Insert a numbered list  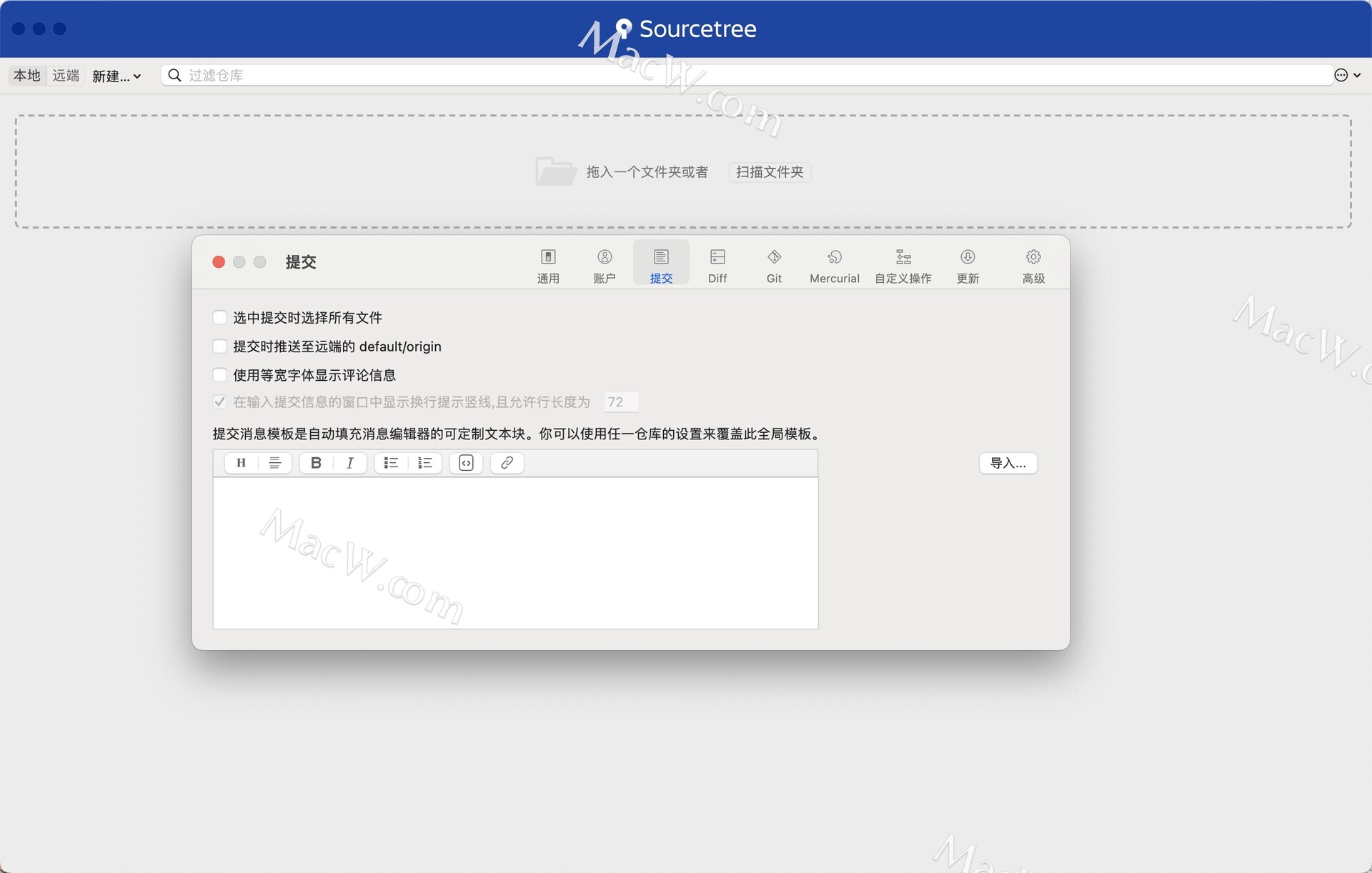pos(425,463)
